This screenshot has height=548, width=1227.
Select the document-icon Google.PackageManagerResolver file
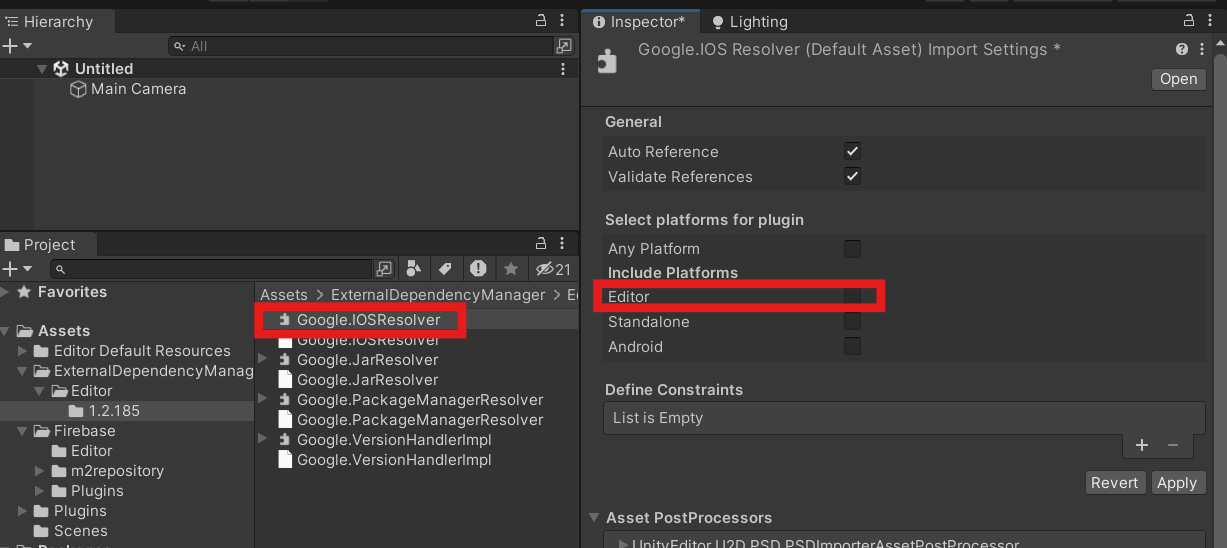(410, 420)
